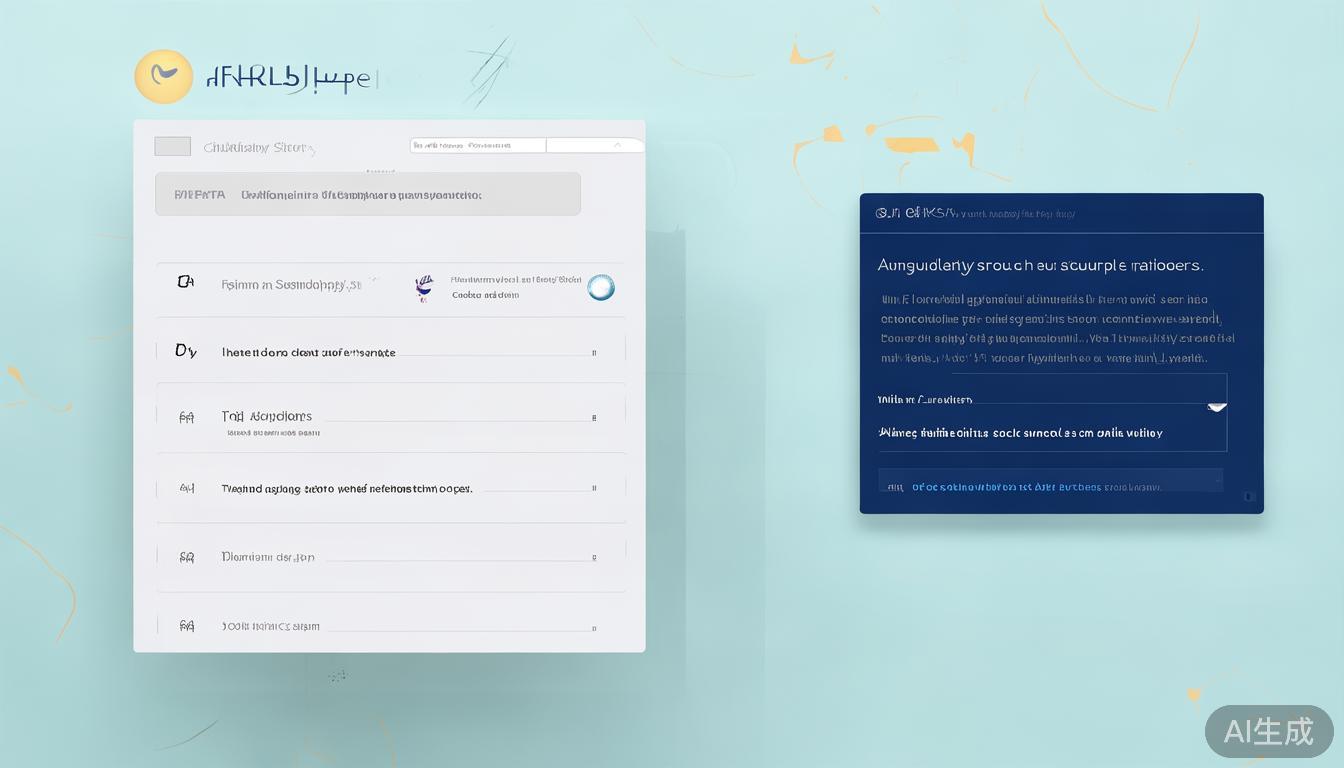Toggle the small marker at second row's right end

[x=594, y=353]
